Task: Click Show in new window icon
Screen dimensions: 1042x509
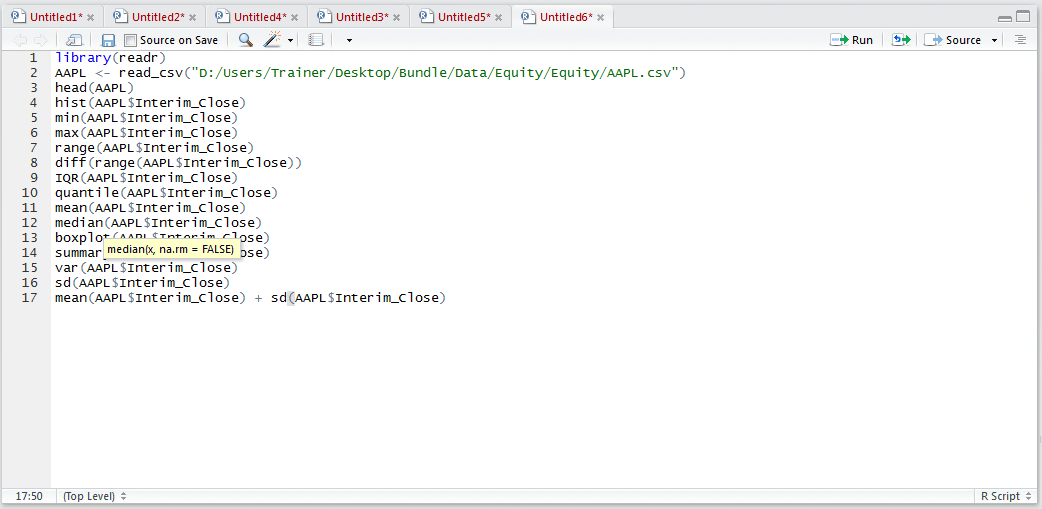Action: pyautogui.click(x=74, y=41)
